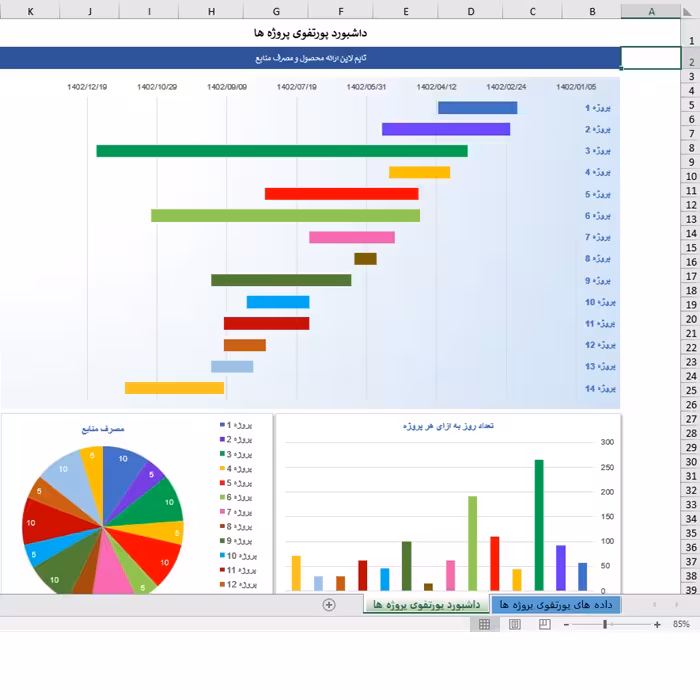Switch to Normal view in status bar
700x700 pixels.
click(484, 624)
